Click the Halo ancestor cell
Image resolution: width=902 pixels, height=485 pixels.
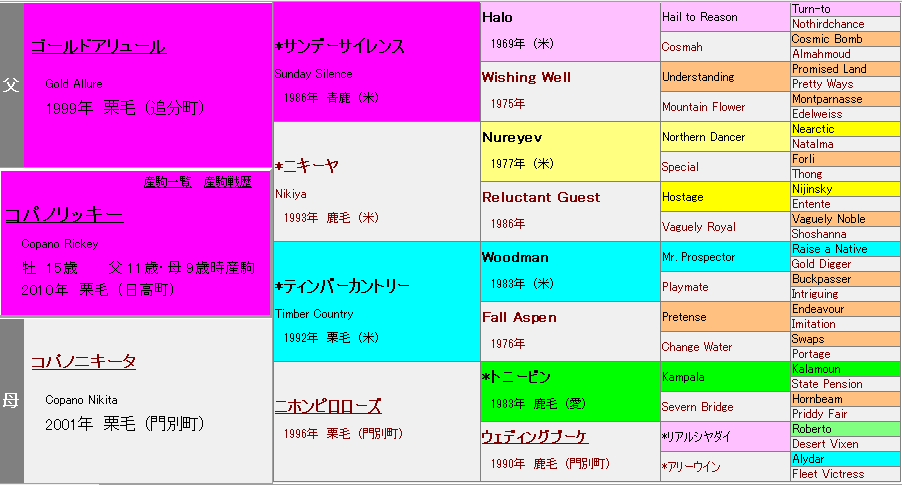tap(497, 17)
